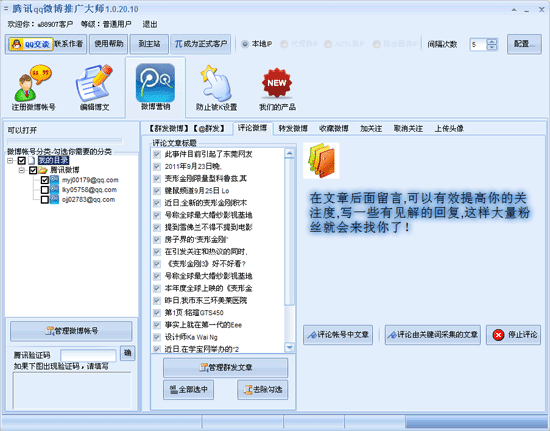
Task: Collapse the 我的目录 tree node
Action: coord(11,161)
